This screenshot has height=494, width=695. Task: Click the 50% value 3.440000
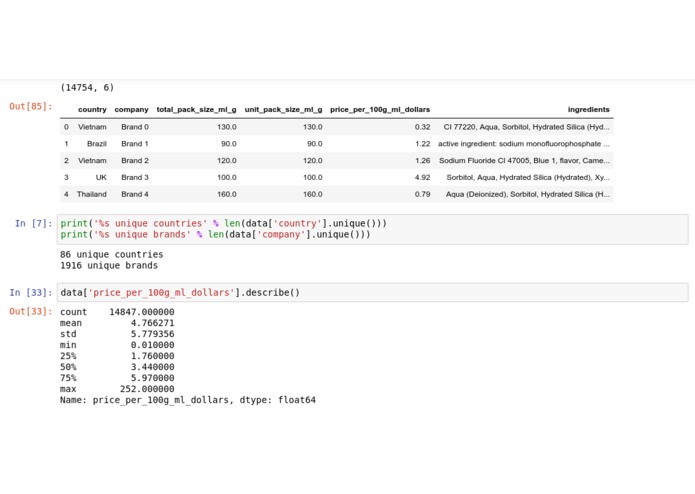(x=152, y=367)
